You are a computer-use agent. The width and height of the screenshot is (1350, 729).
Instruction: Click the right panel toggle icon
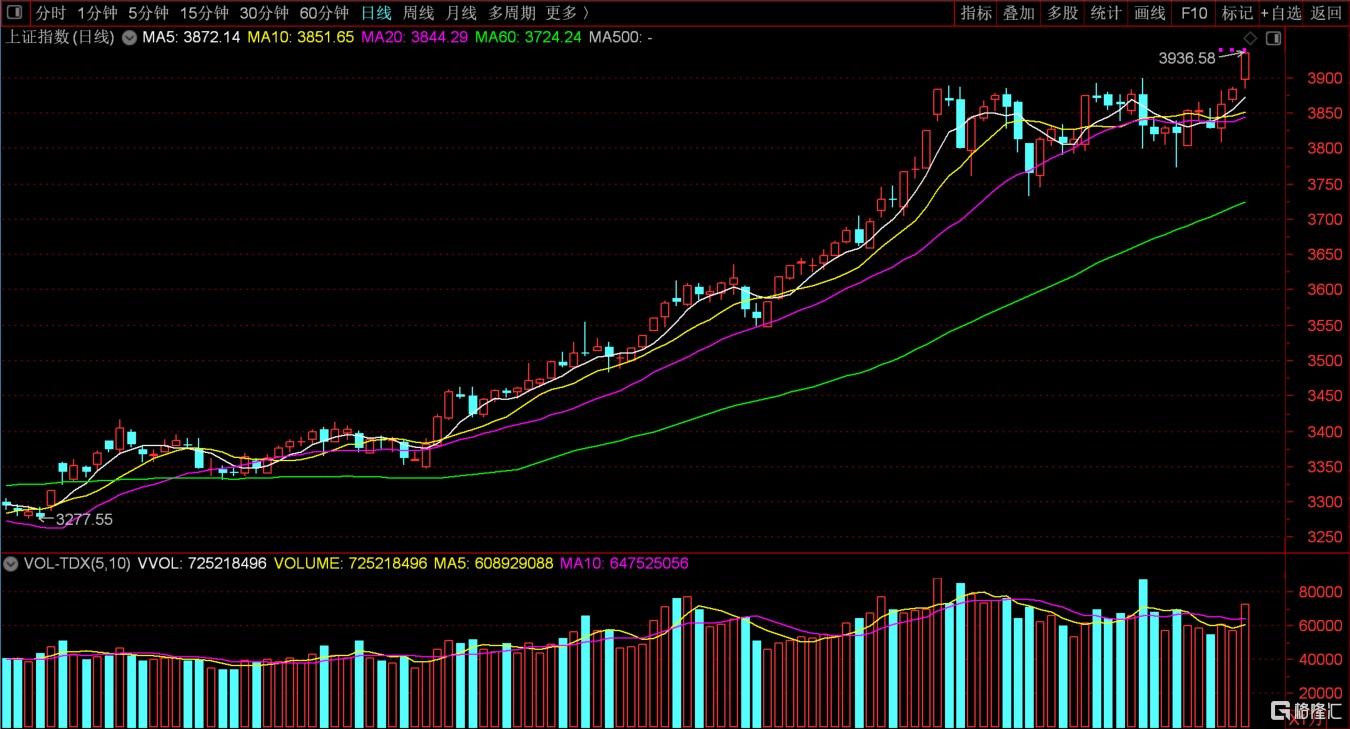[1272, 38]
